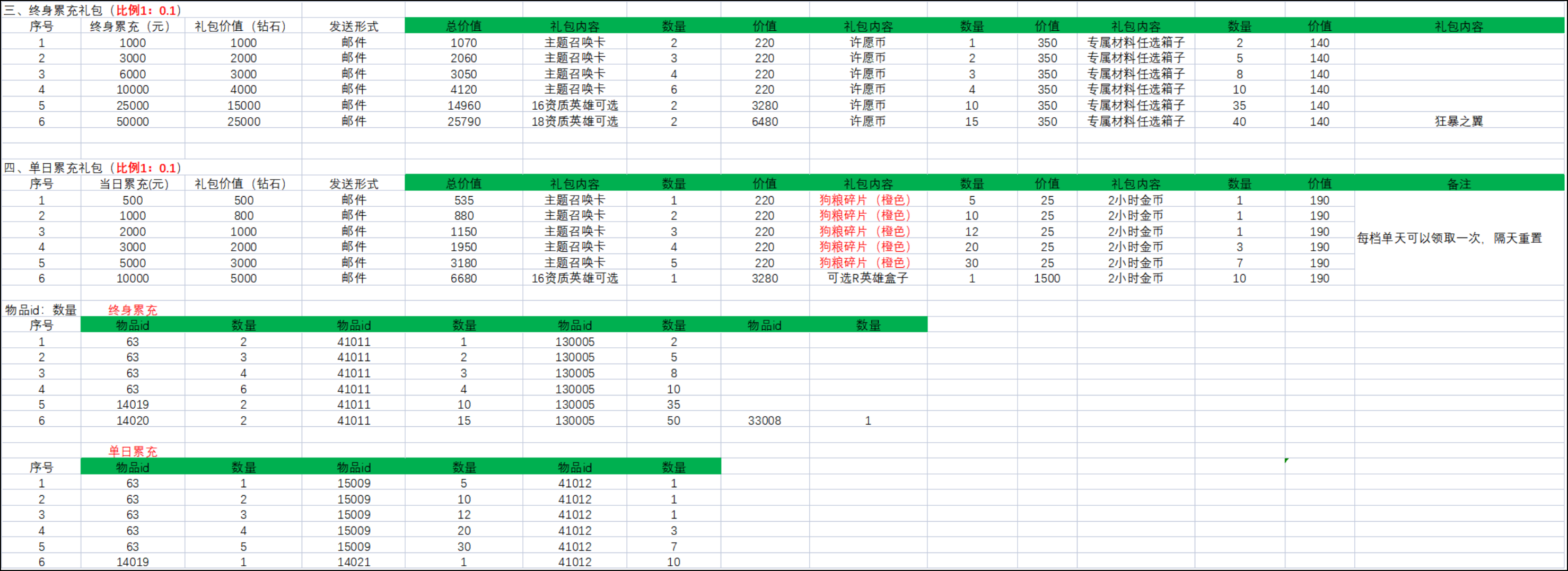The width and height of the screenshot is (1568, 571).
Task: Click the cell with item id 14020
Action: coord(132,420)
